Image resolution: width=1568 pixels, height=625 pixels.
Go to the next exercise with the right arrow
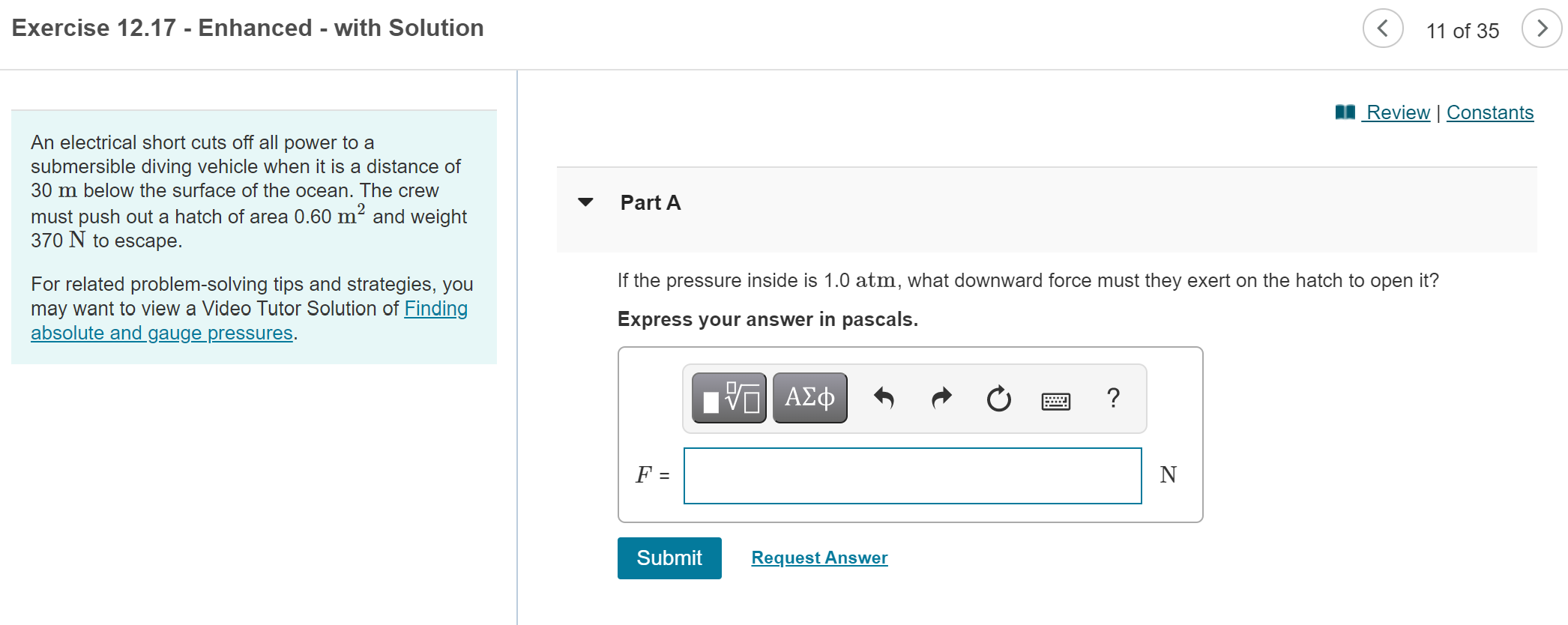pyautogui.click(x=1542, y=28)
